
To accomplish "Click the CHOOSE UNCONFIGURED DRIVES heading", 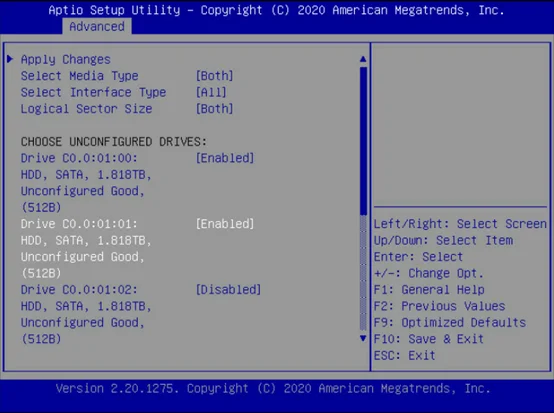I will tap(114, 142).
